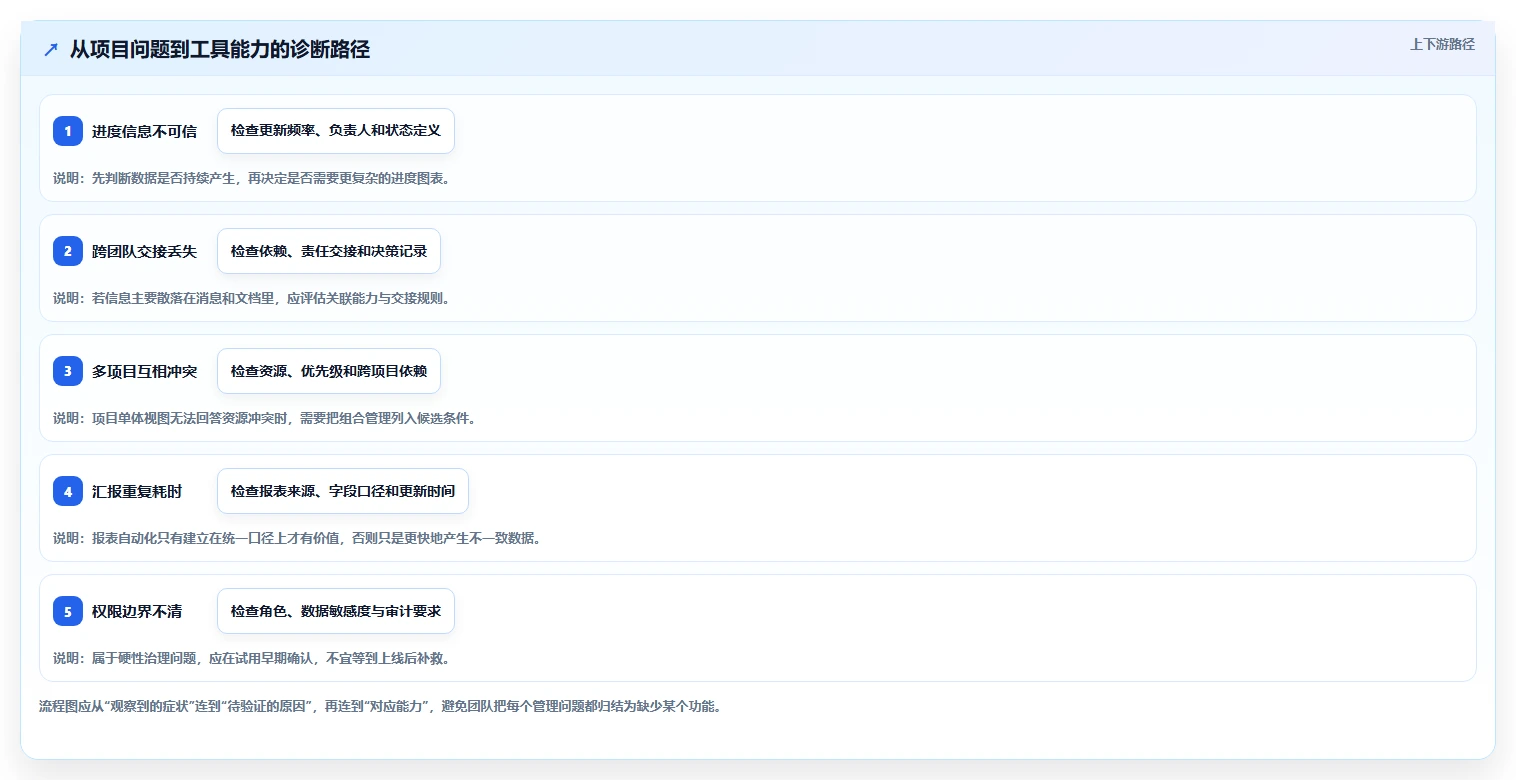Click the heading 从项目问题到工具能力的诊断路径
Viewport: 1516px width, 780px height.
click(220, 50)
